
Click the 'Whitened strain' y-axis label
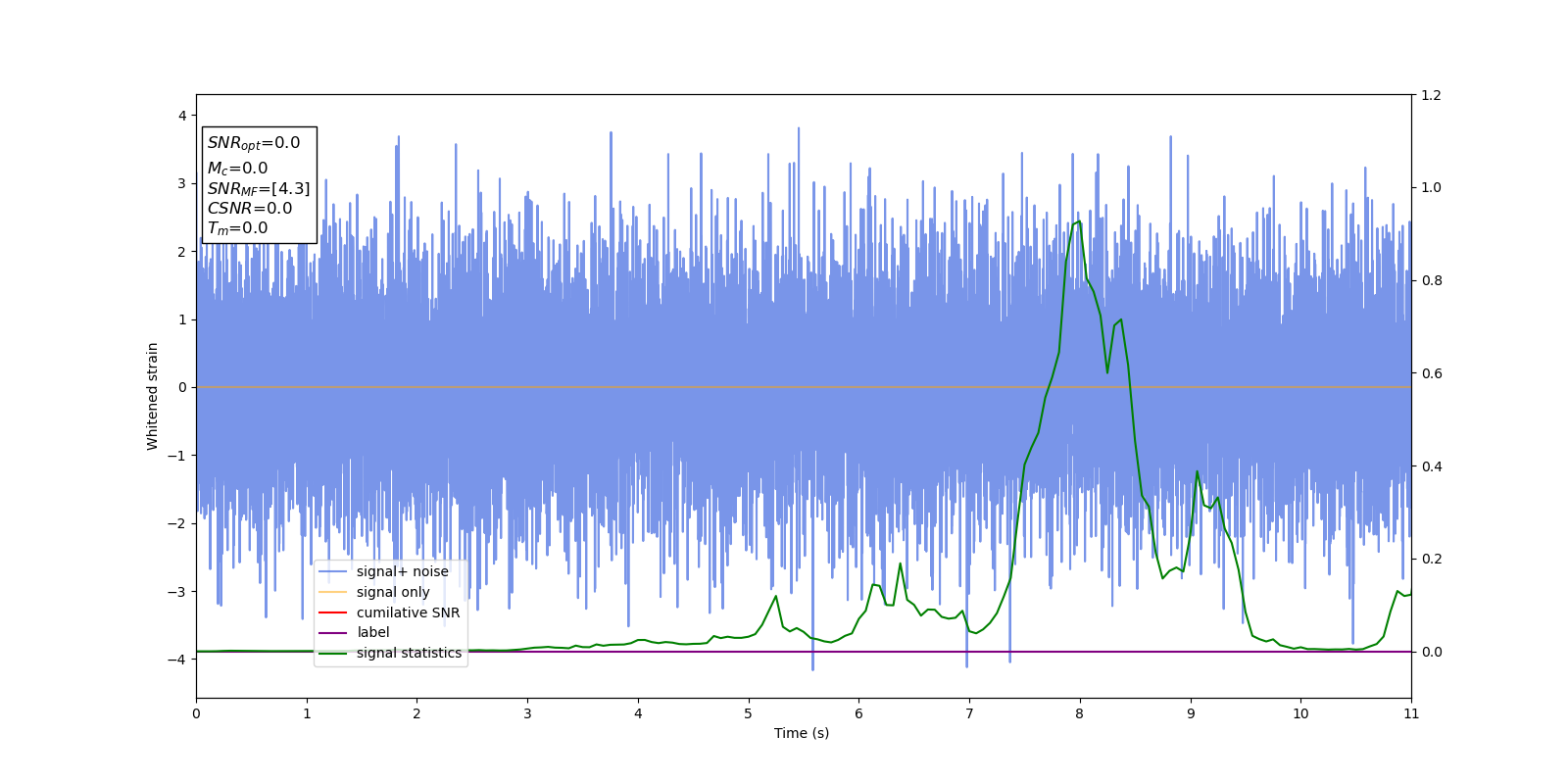153,396
